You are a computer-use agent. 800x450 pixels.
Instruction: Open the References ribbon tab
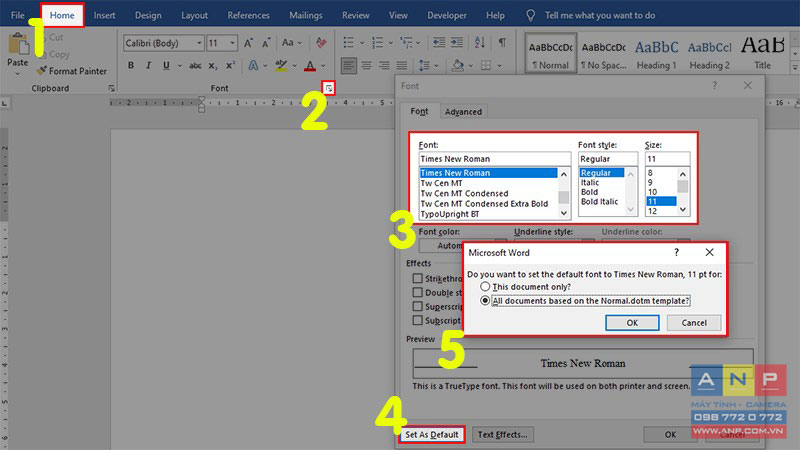click(248, 15)
